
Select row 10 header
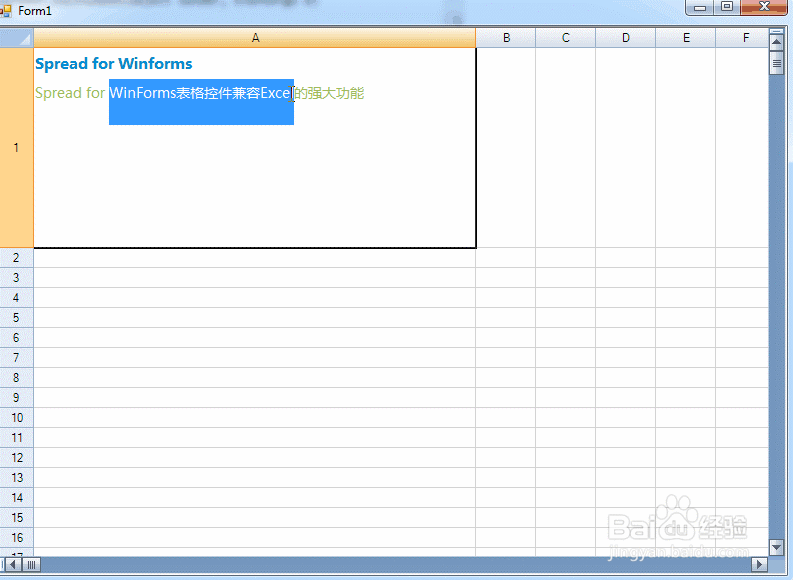pyautogui.click(x=17, y=418)
